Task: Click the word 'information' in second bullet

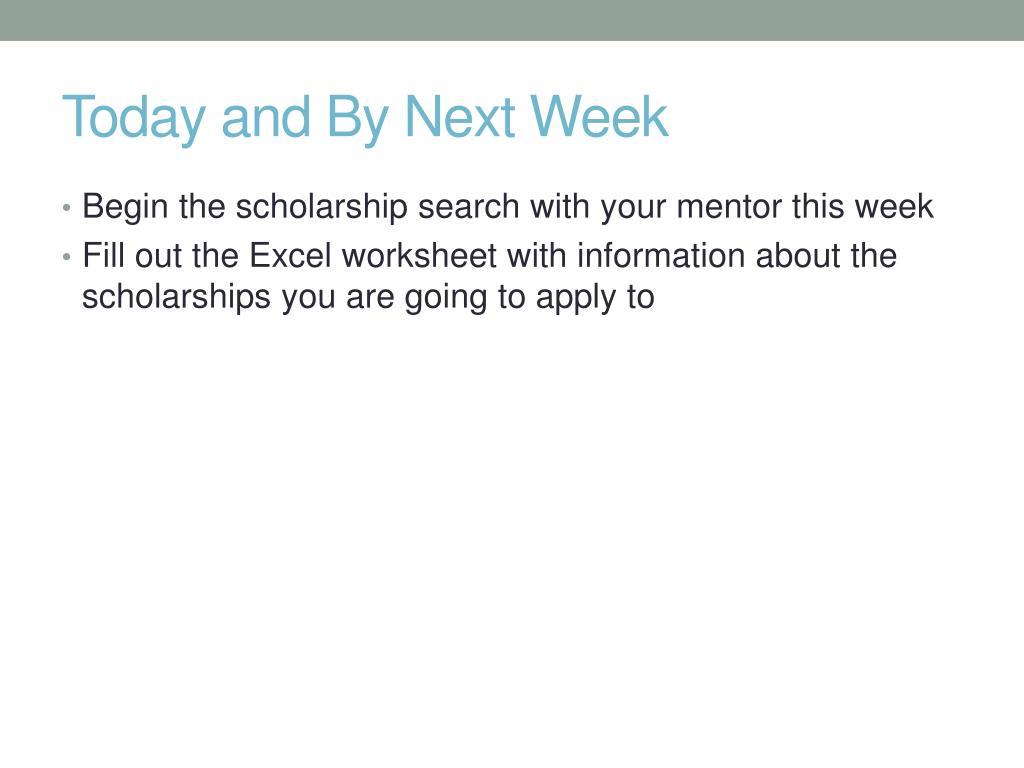Action: pos(661,255)
